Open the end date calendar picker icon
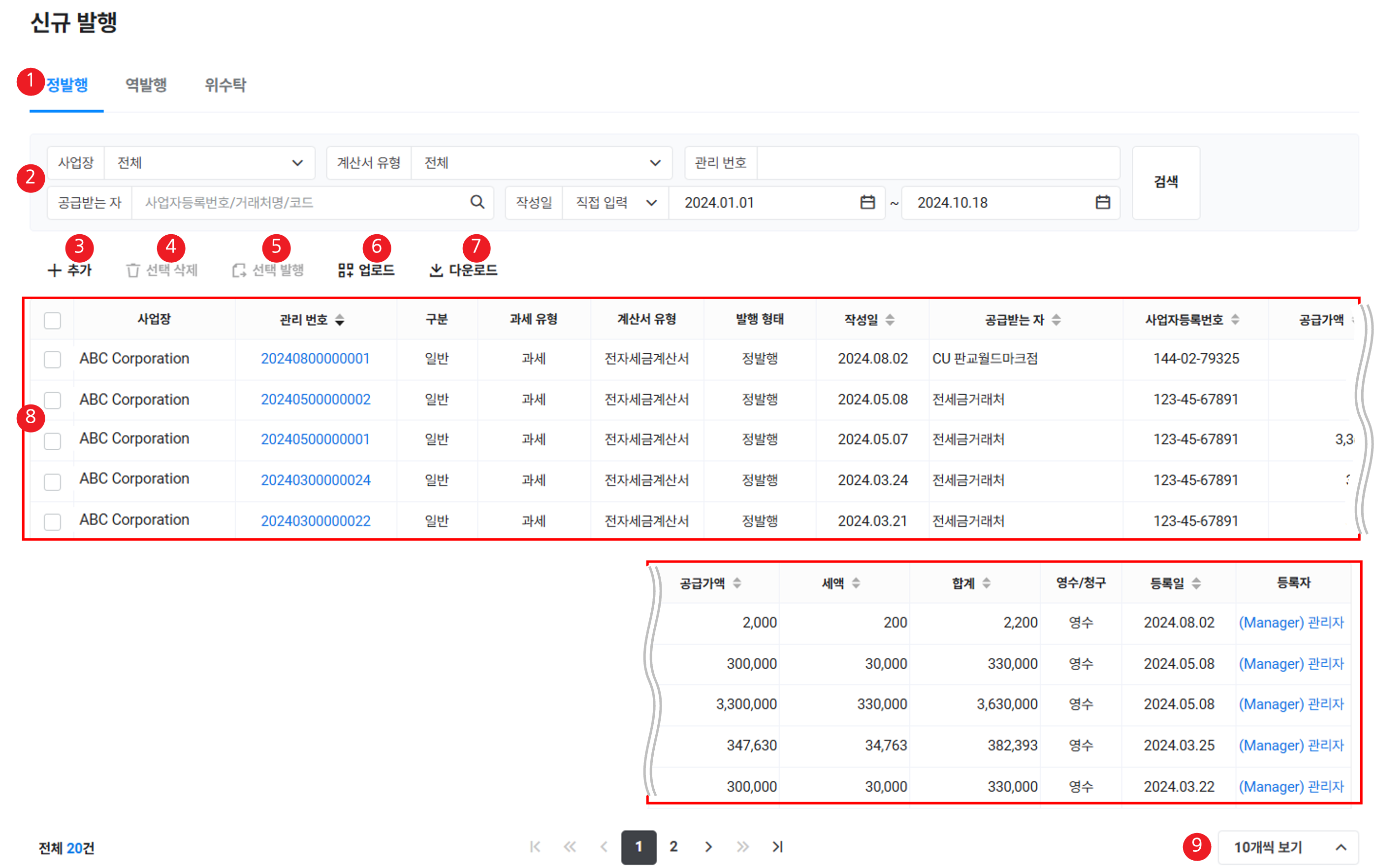Image resolution: width=1374 pixels, height=868 pixels. [1102, 202]
